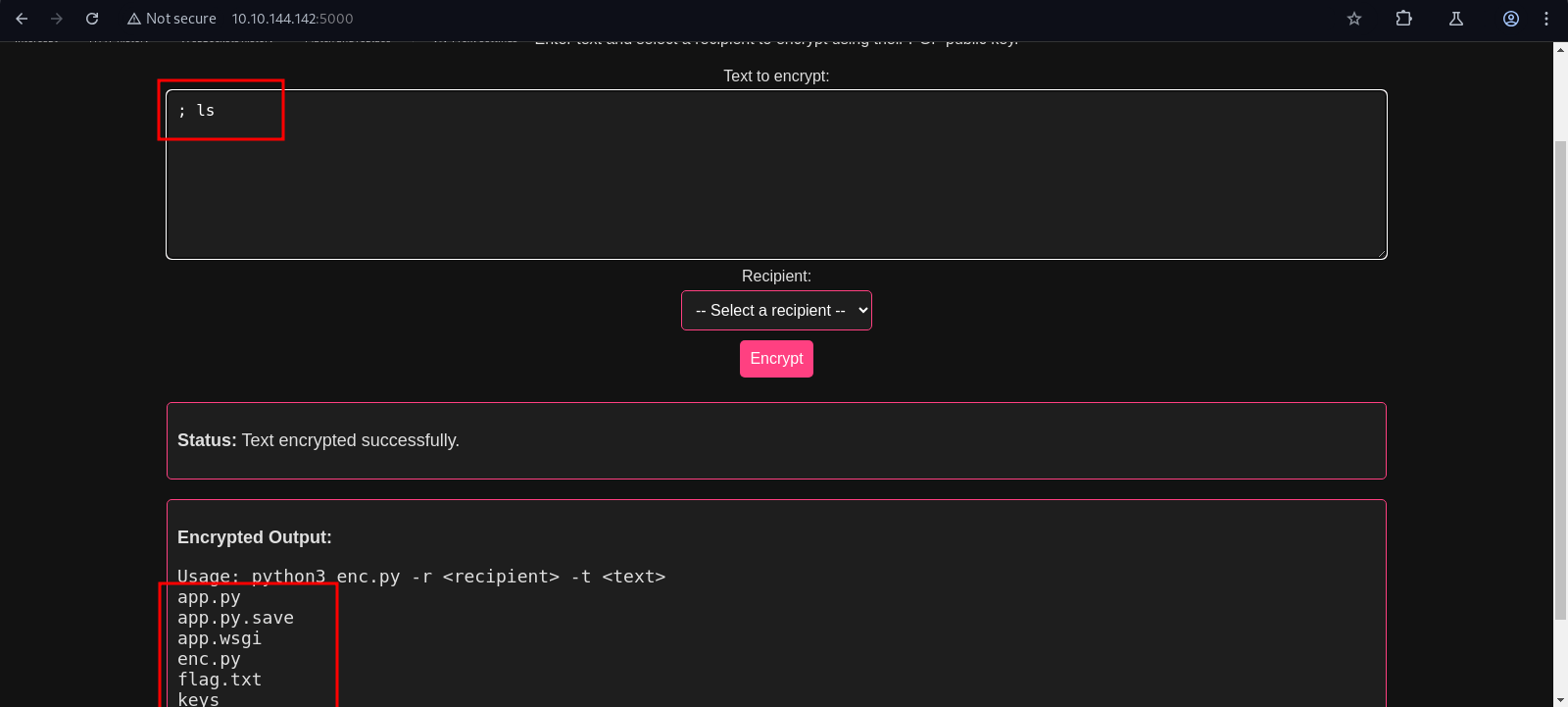Expand the Select a recipient dropdown
1568x707 pixels.
click(x=776, y=311)
